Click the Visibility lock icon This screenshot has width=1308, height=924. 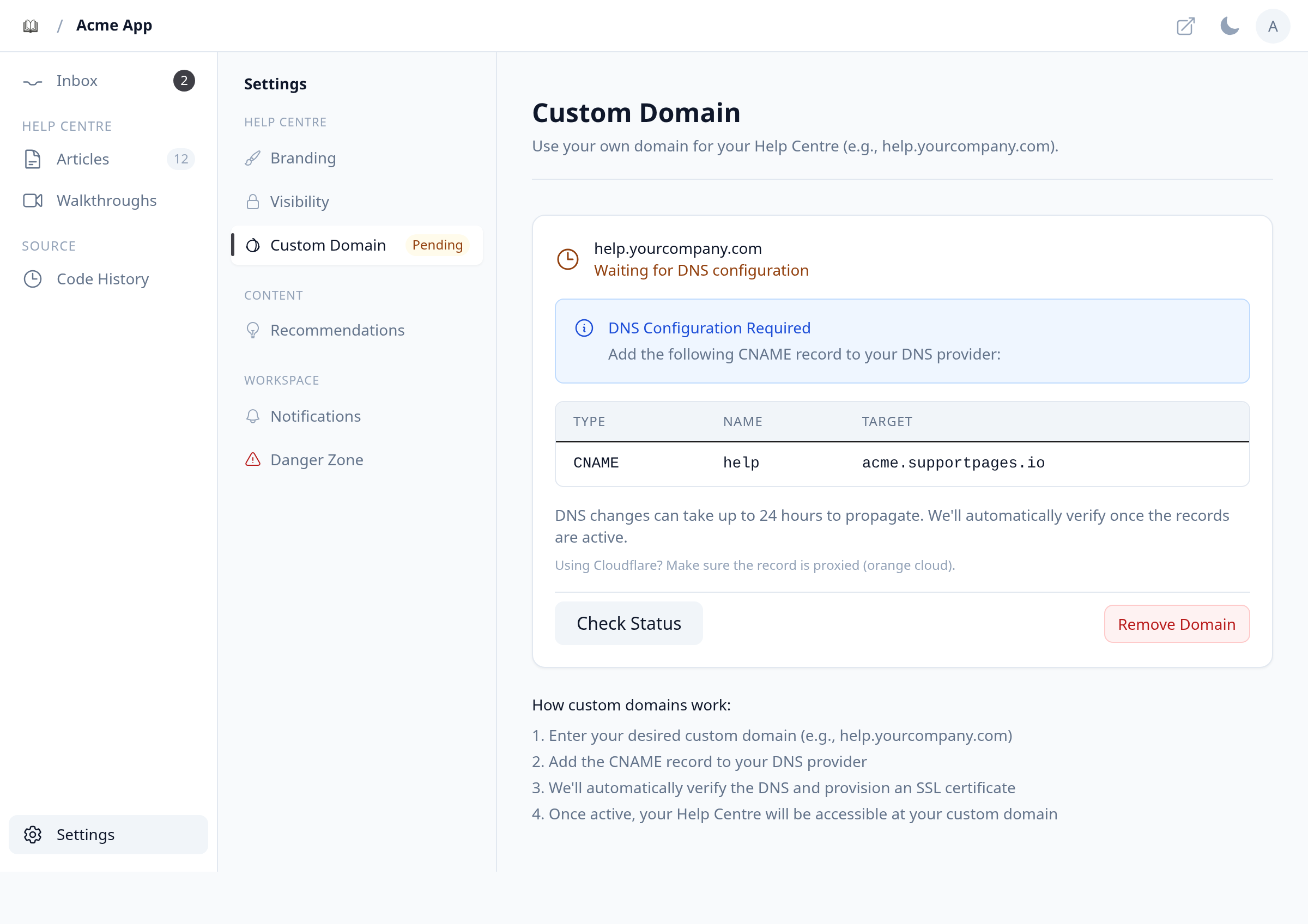pyautogui.click(x=252, y=202)
